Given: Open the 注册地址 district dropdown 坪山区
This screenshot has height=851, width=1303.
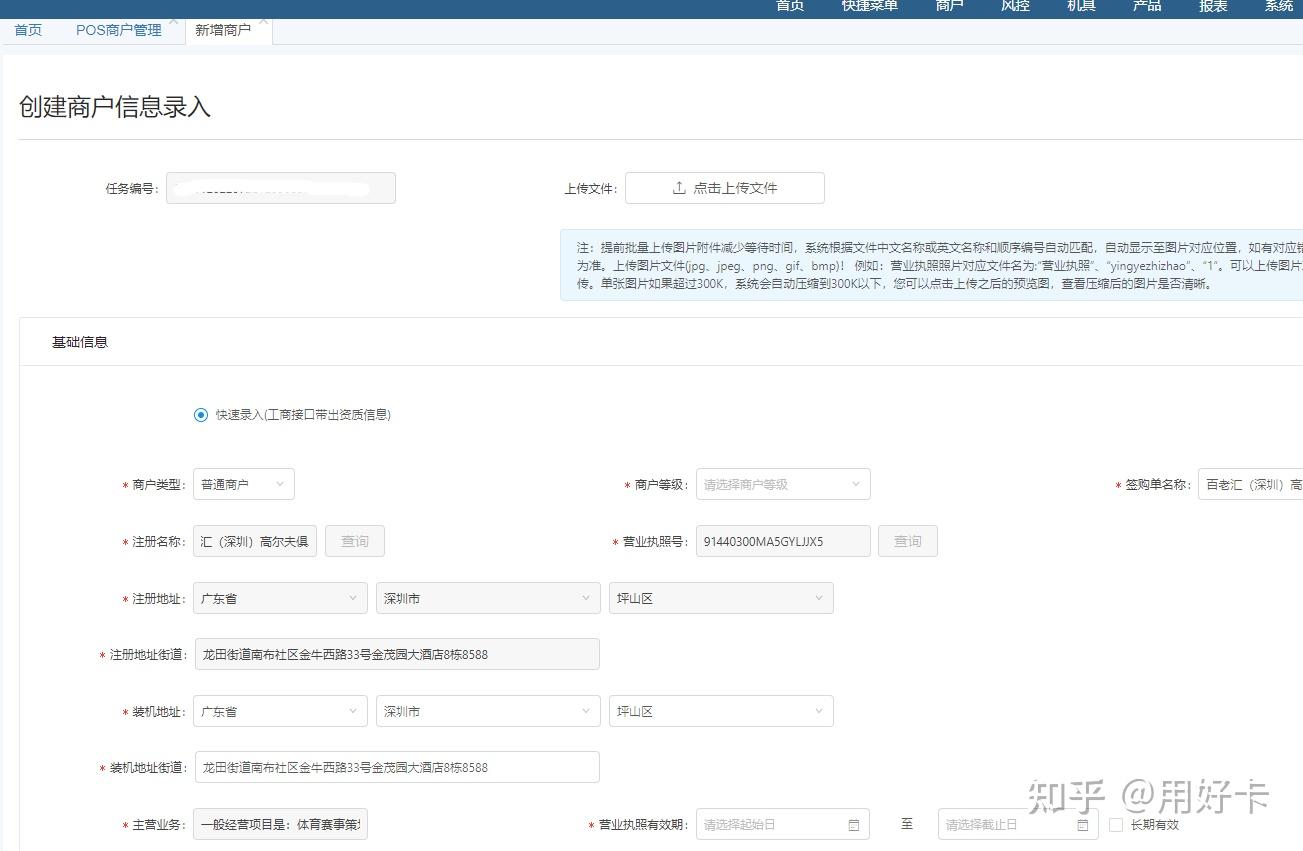Looking at the screenshot, I should (721, 598).
